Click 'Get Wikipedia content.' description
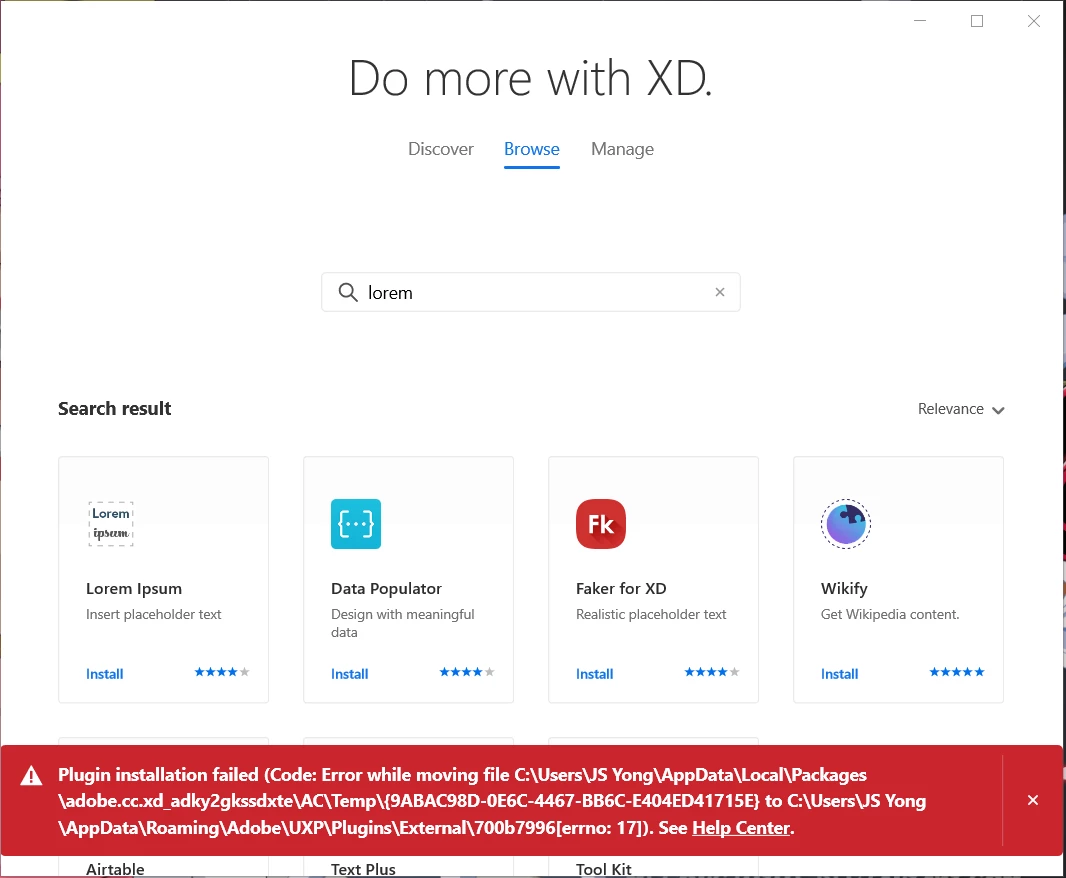 (x=890, y=614)
